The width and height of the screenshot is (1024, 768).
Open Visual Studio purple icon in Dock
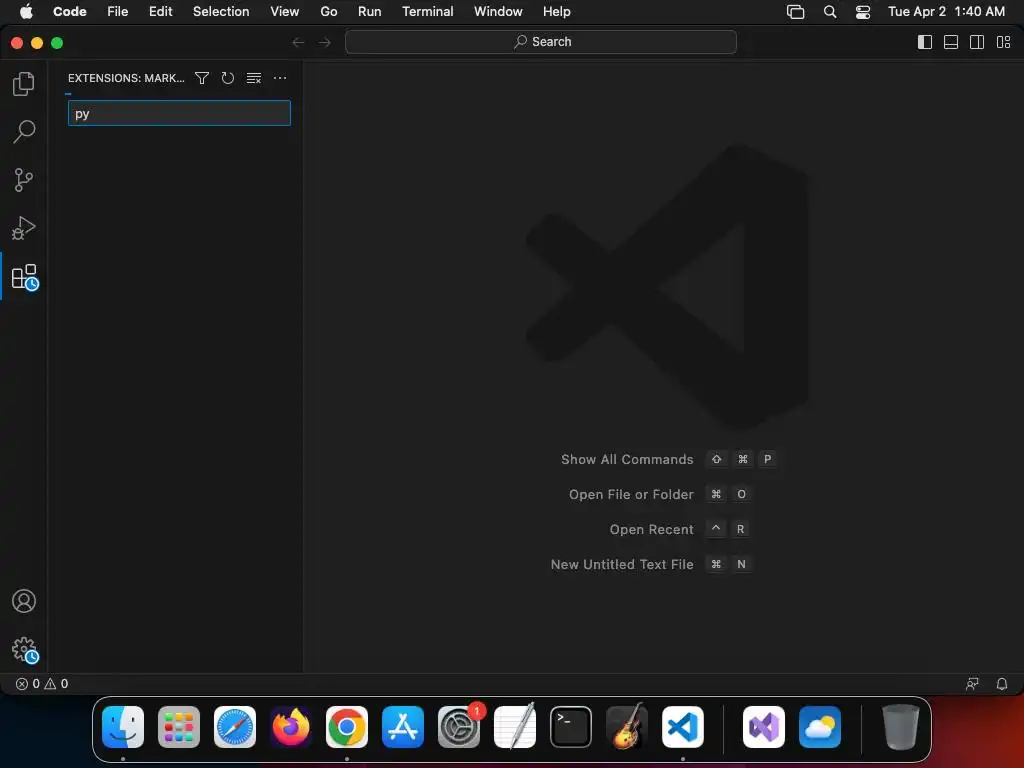764,727
